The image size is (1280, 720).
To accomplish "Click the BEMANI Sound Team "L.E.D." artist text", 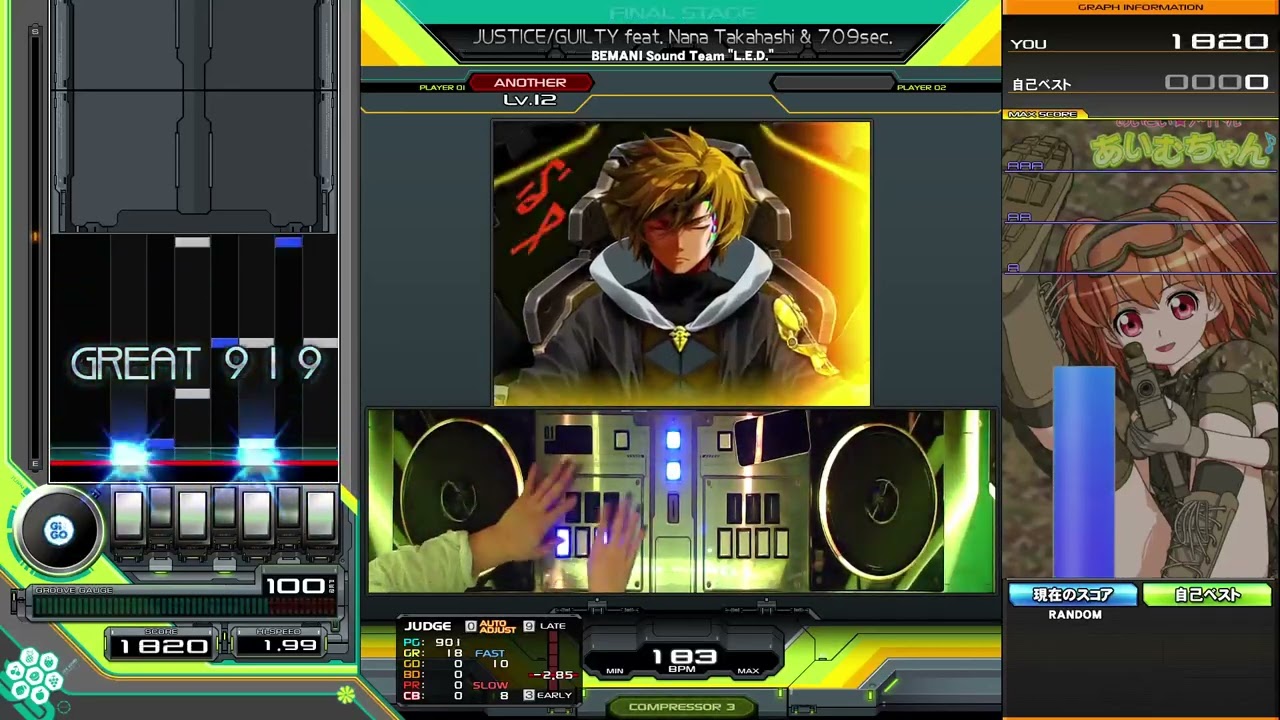I will click(682, 56).
